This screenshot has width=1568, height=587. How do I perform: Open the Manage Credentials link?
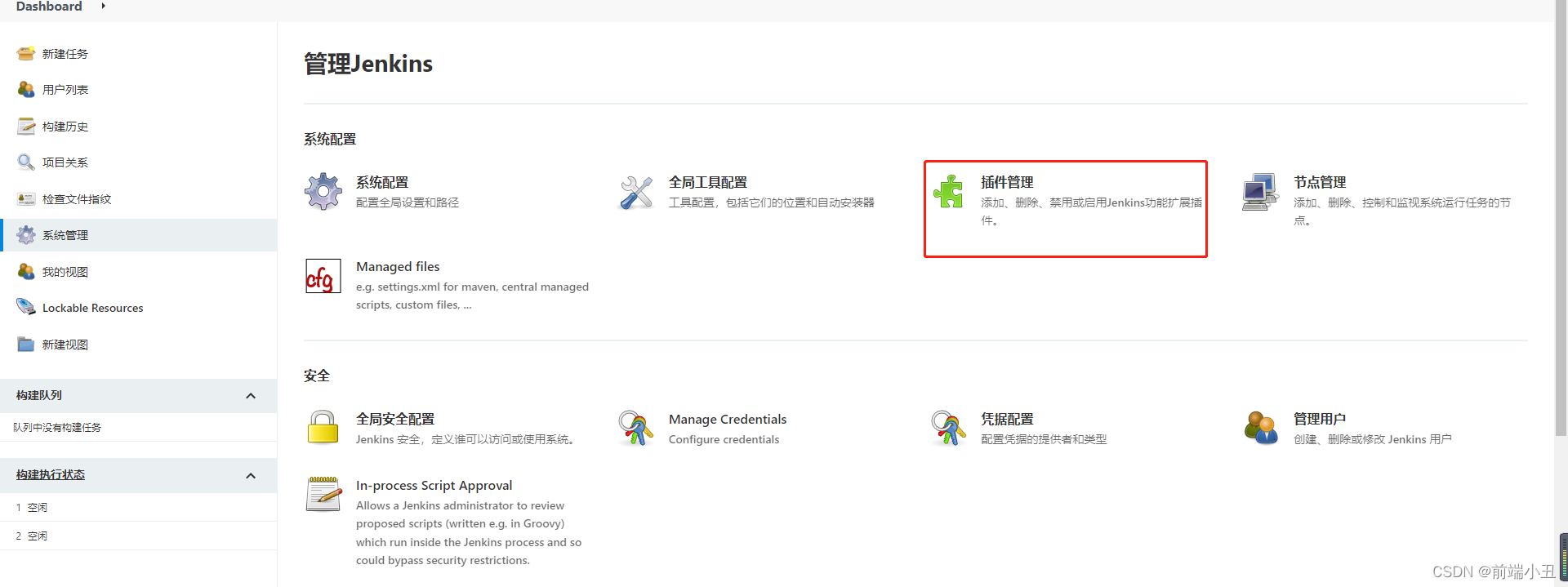click(728, 420)
